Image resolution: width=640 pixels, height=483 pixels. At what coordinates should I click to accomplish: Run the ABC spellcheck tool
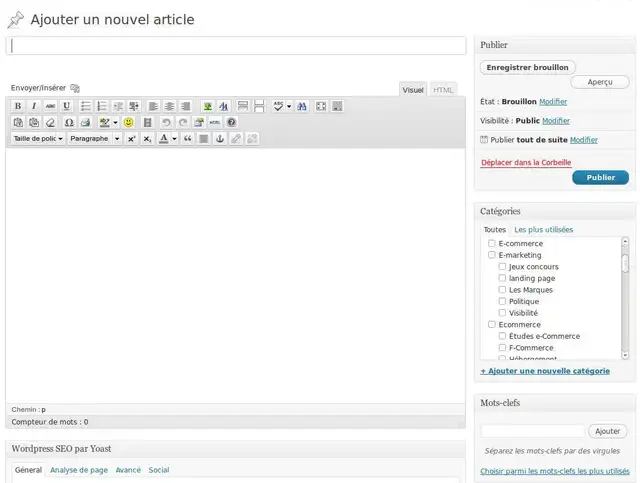pyautogui.click(x=278, y=107)
